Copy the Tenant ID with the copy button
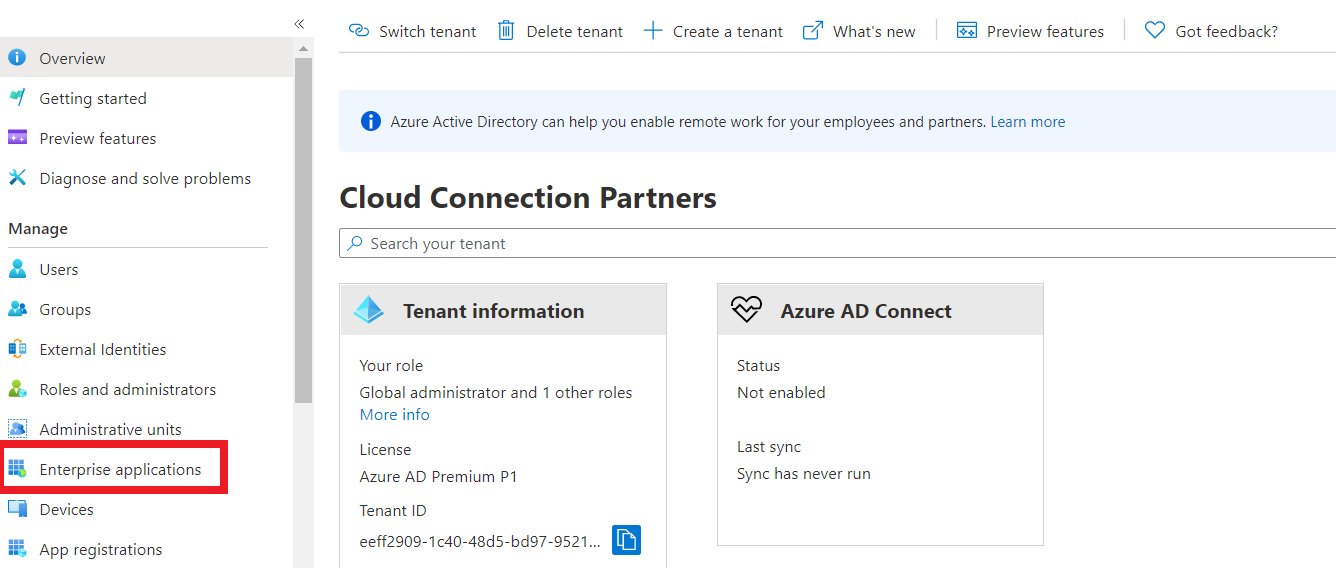The height and width of the screenshot is (568, 1336). pyautogui.click(x=626, y=540)
